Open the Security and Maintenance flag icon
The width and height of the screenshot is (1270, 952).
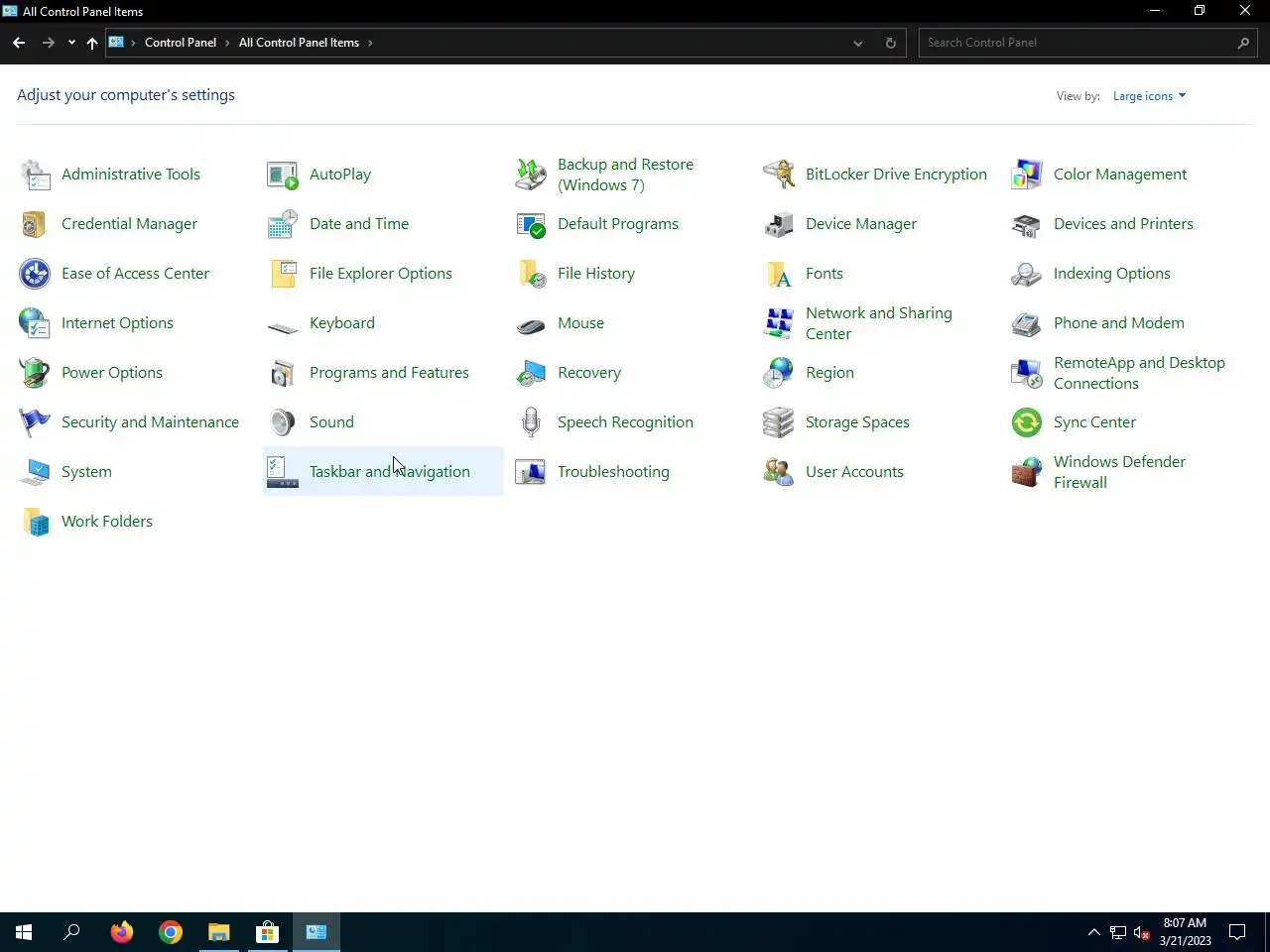coord(35,422)
